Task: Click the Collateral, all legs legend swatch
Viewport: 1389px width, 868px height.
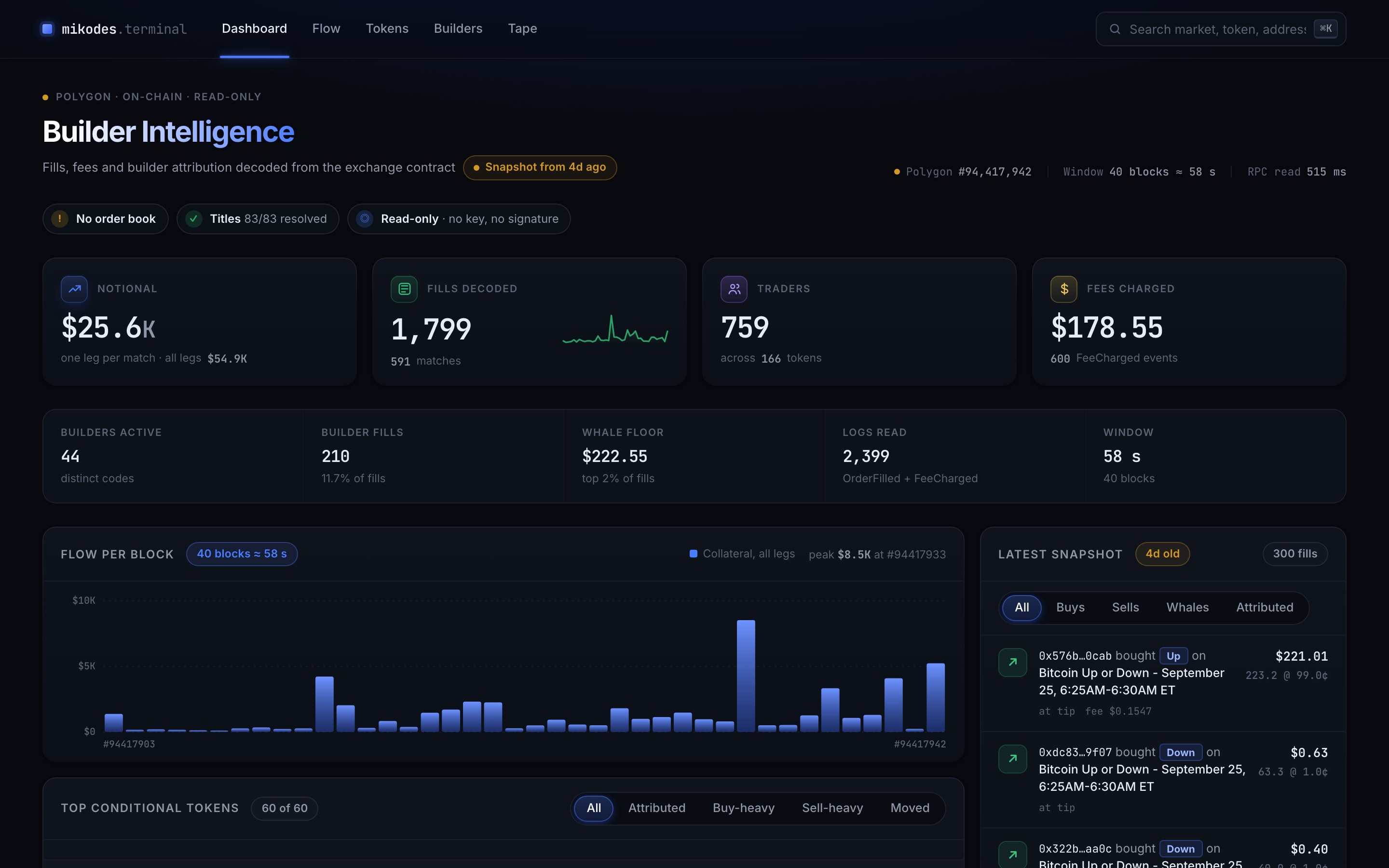Action: [x=694, y=554]
